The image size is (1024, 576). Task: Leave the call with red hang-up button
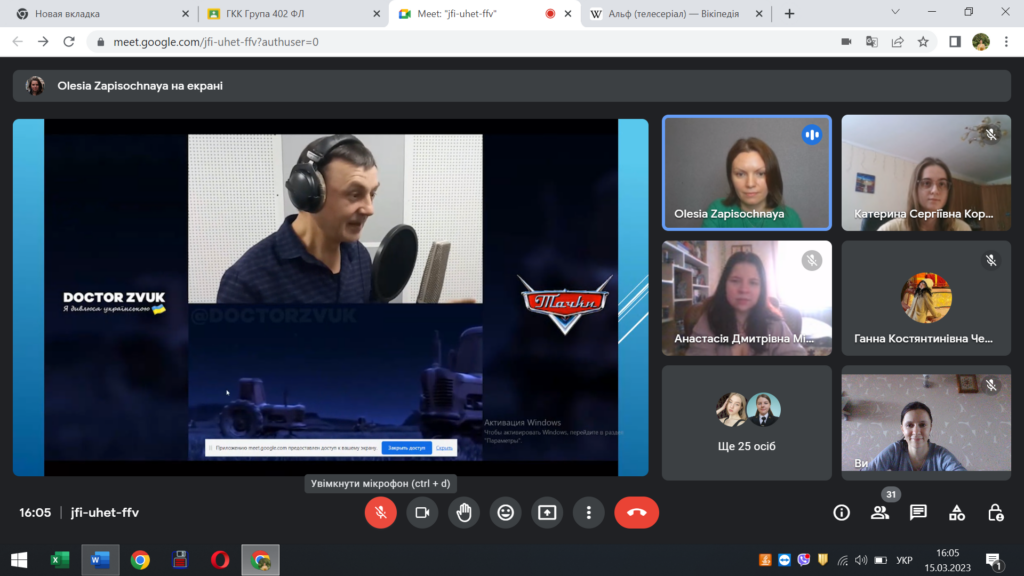[636, 512]
